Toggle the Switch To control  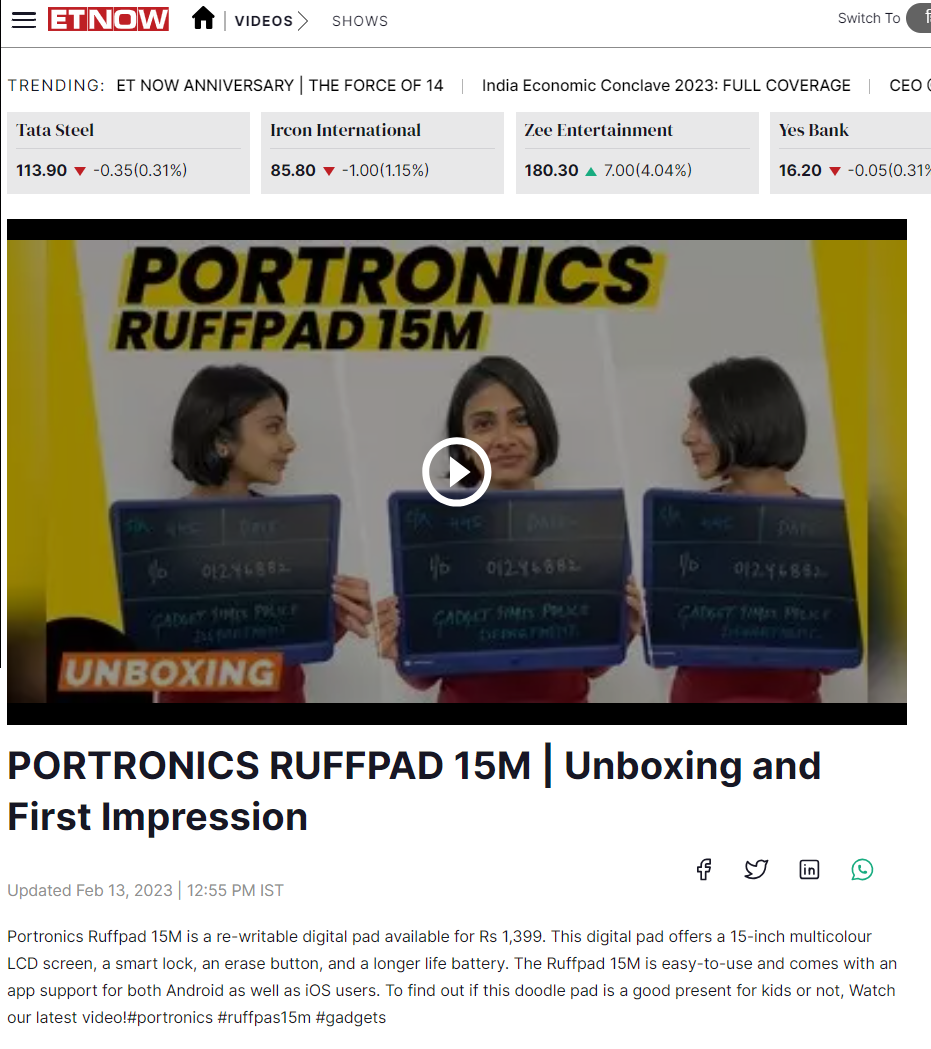click(x=918, y=18)
